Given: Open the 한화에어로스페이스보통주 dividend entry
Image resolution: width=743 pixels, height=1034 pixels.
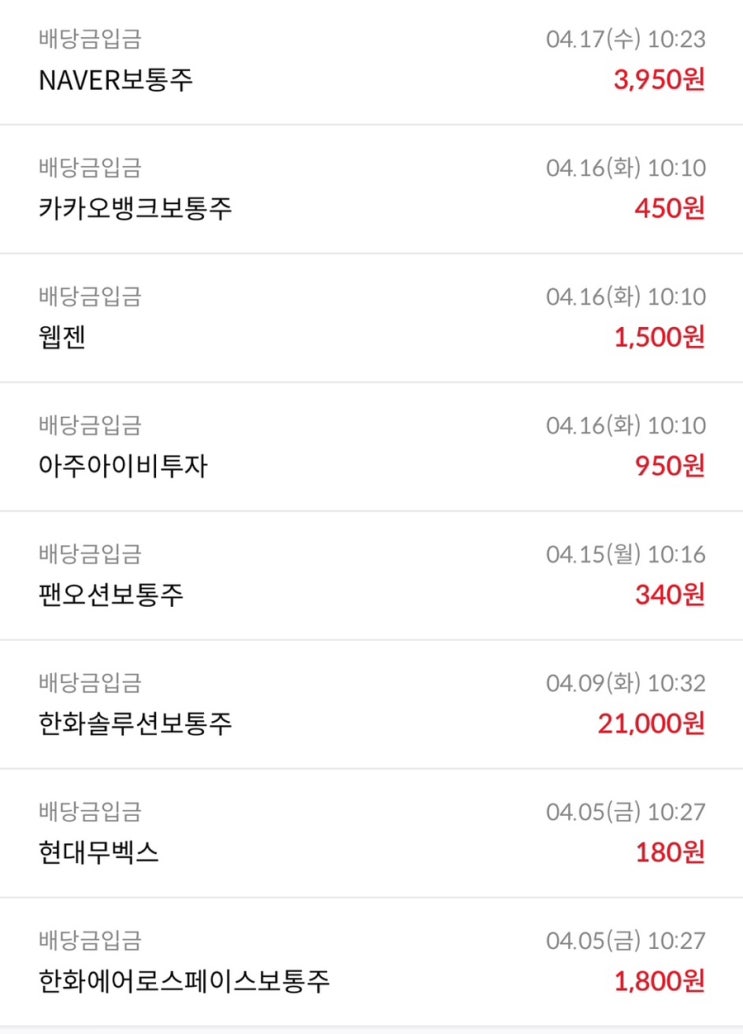Looking at the screenshot, I should [x=371, y=962].
